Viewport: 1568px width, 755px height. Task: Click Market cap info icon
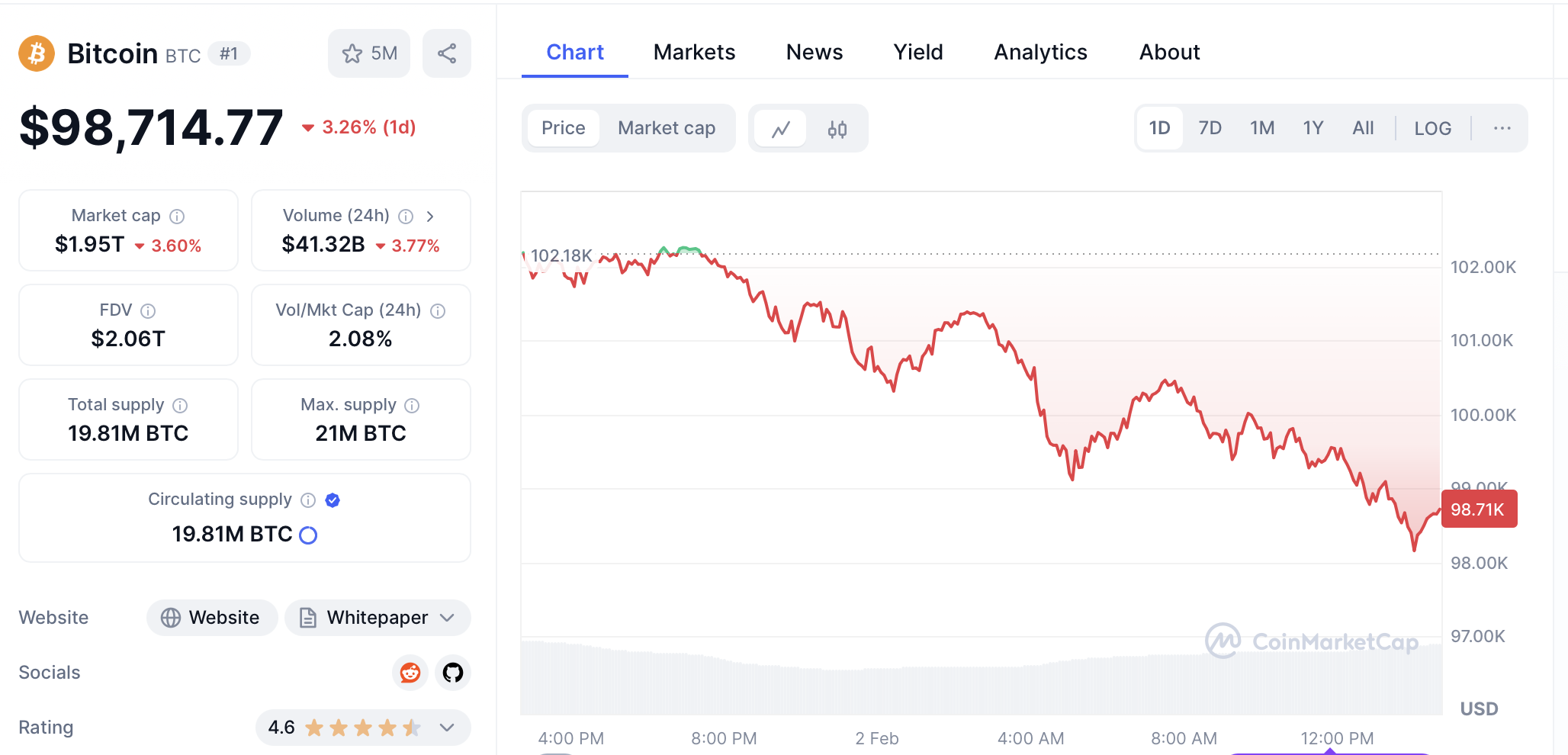(177, 217)
